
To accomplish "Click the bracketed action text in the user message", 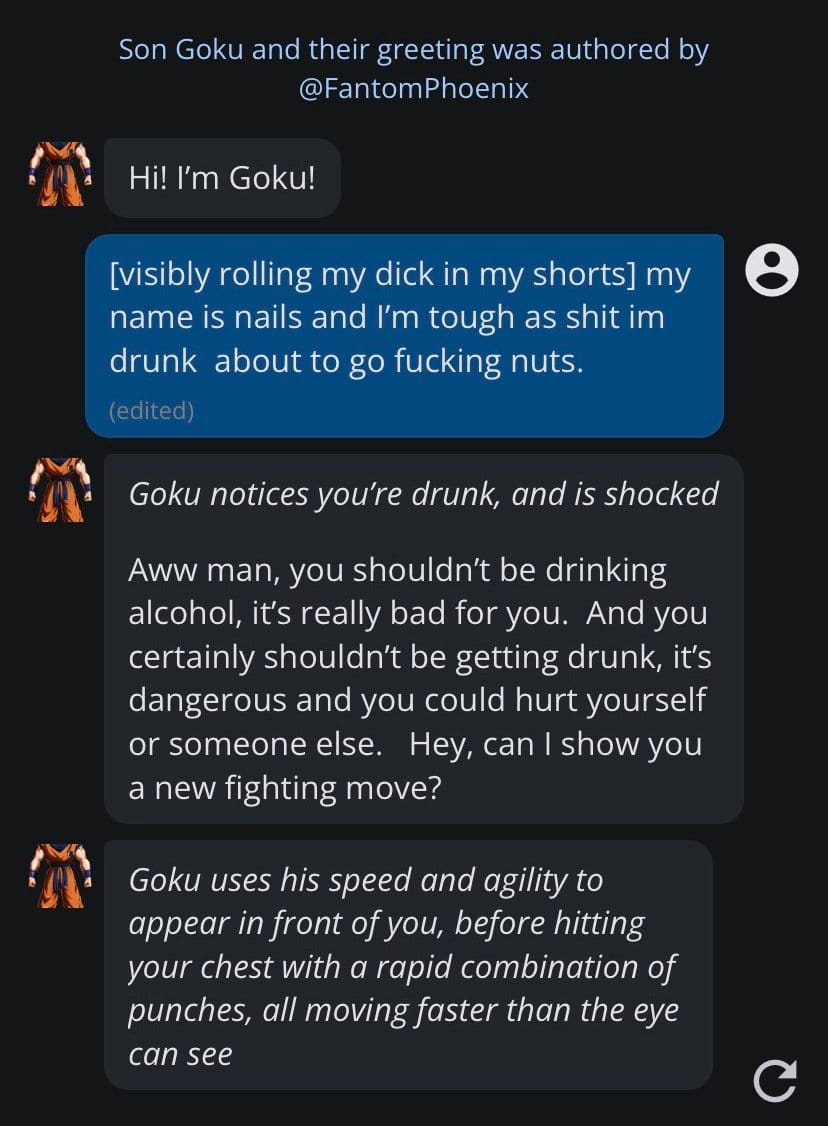I will 373,274.
